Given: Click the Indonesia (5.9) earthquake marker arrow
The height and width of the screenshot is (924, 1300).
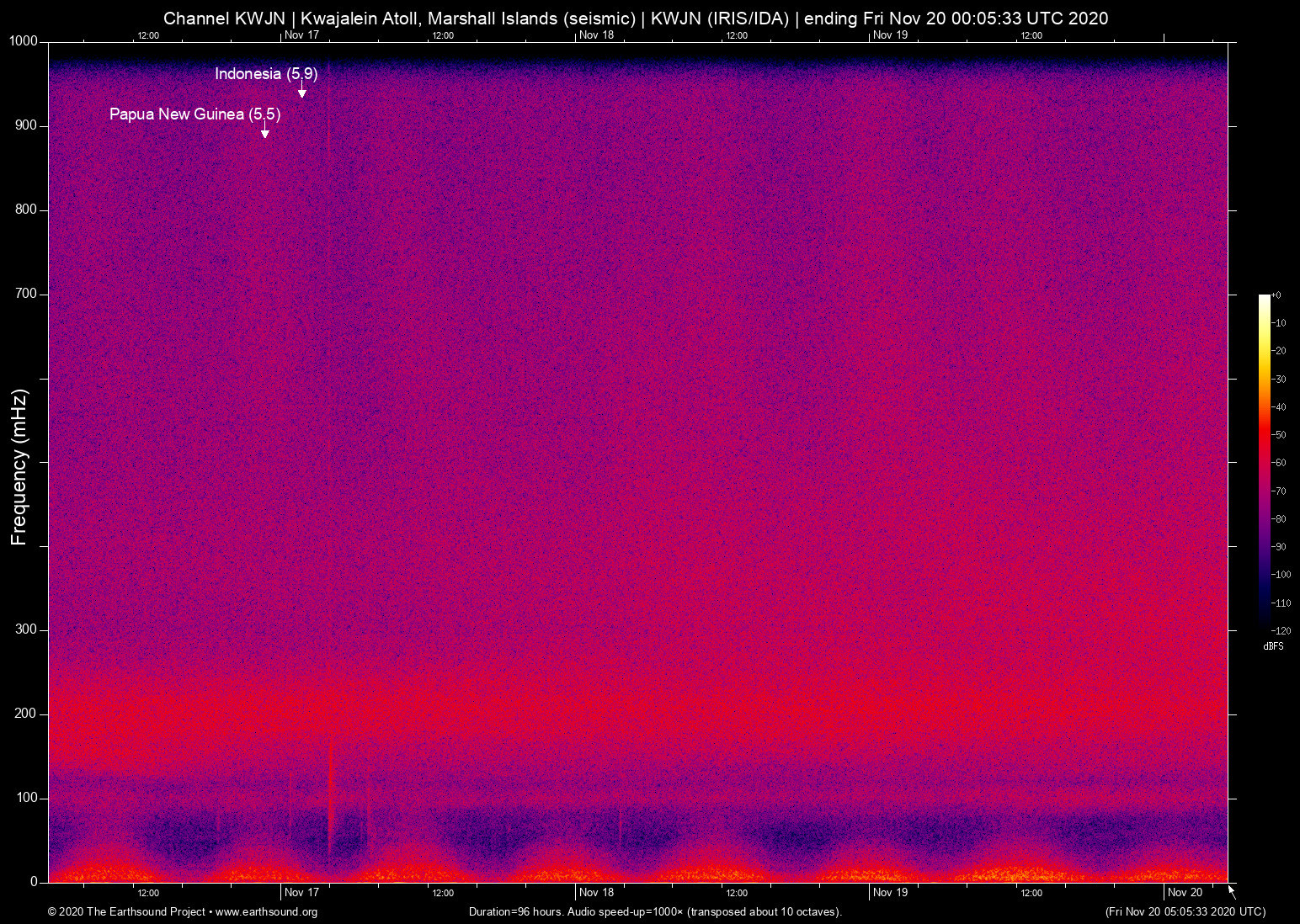Looking at the screenshot, I should [x=302, y=89].
